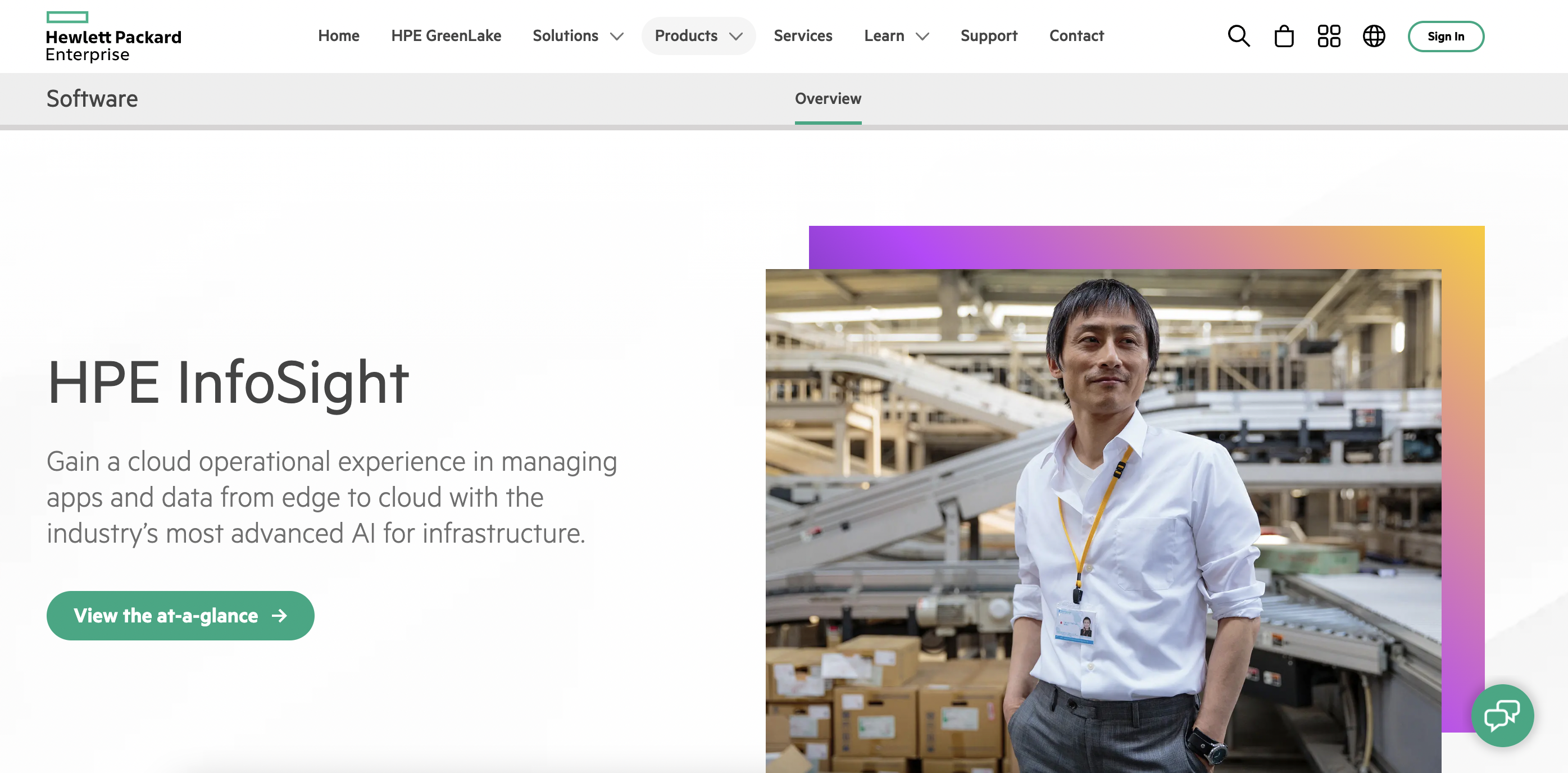This screenshot has height=773, width=1568.
Task: Go to the Home nav item
Action: click(338, 36)
